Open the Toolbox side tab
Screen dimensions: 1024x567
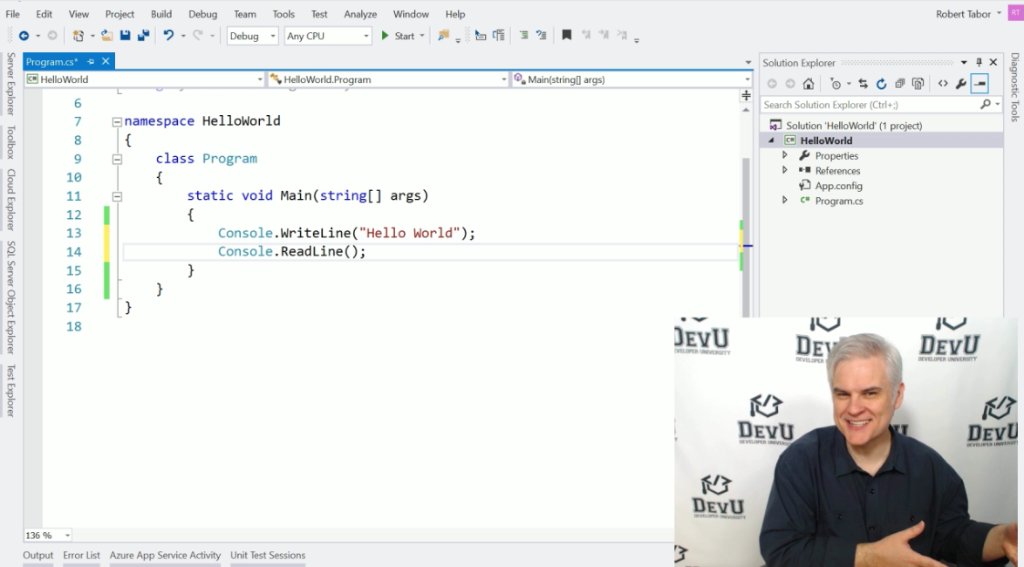point(10,142)
